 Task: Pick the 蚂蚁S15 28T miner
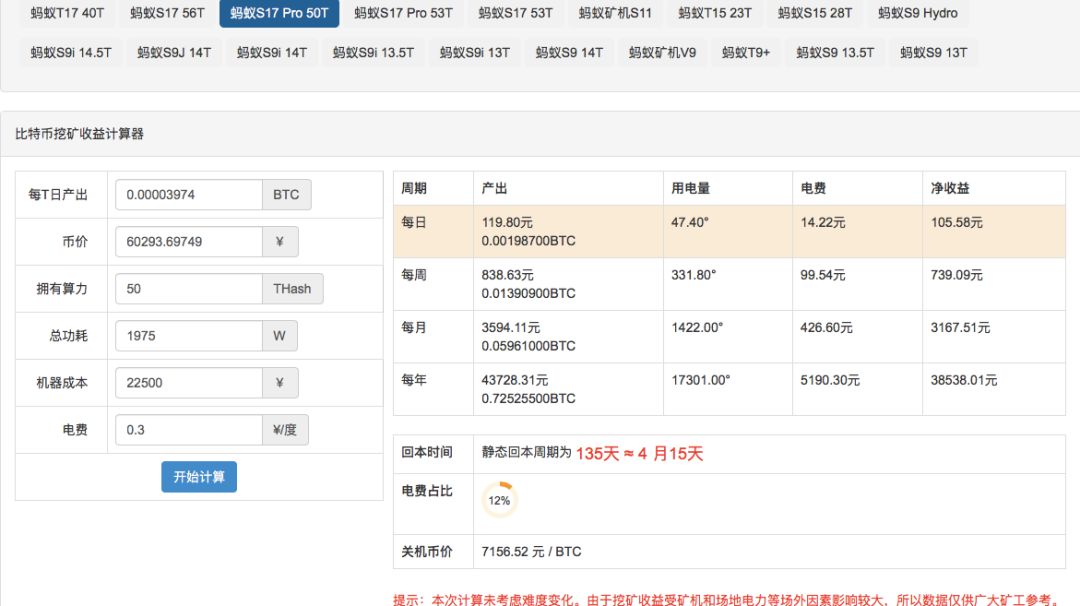pyautogui.click(x=815, y=13)
